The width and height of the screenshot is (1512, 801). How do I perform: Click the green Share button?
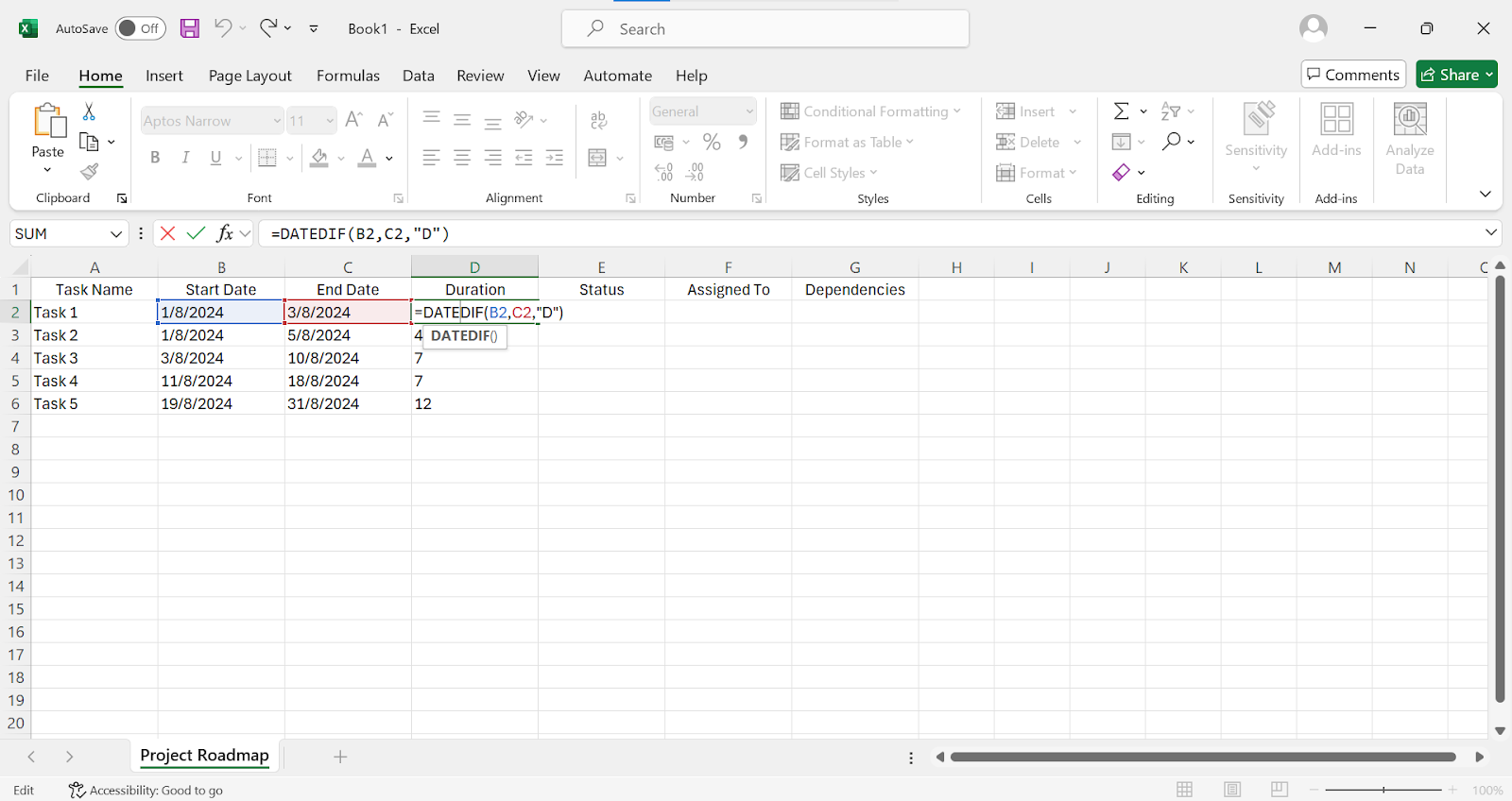(x=1456, y=75)
